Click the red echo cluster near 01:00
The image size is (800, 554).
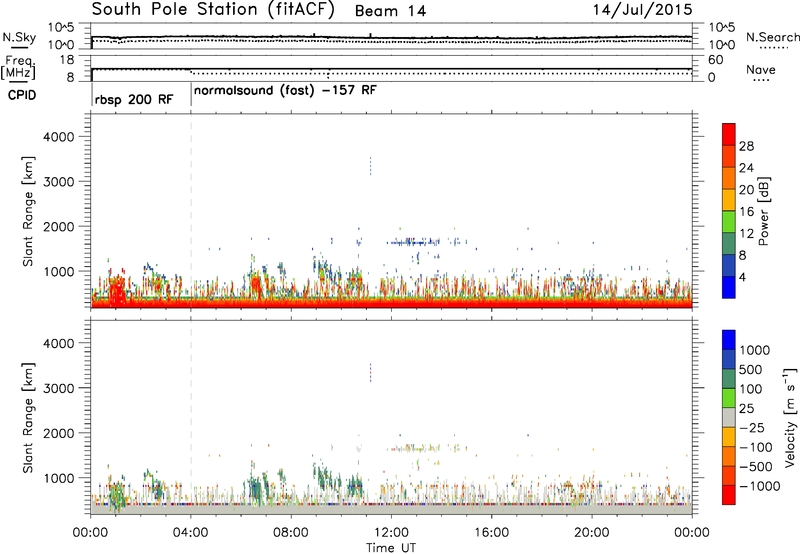(118, 291)
